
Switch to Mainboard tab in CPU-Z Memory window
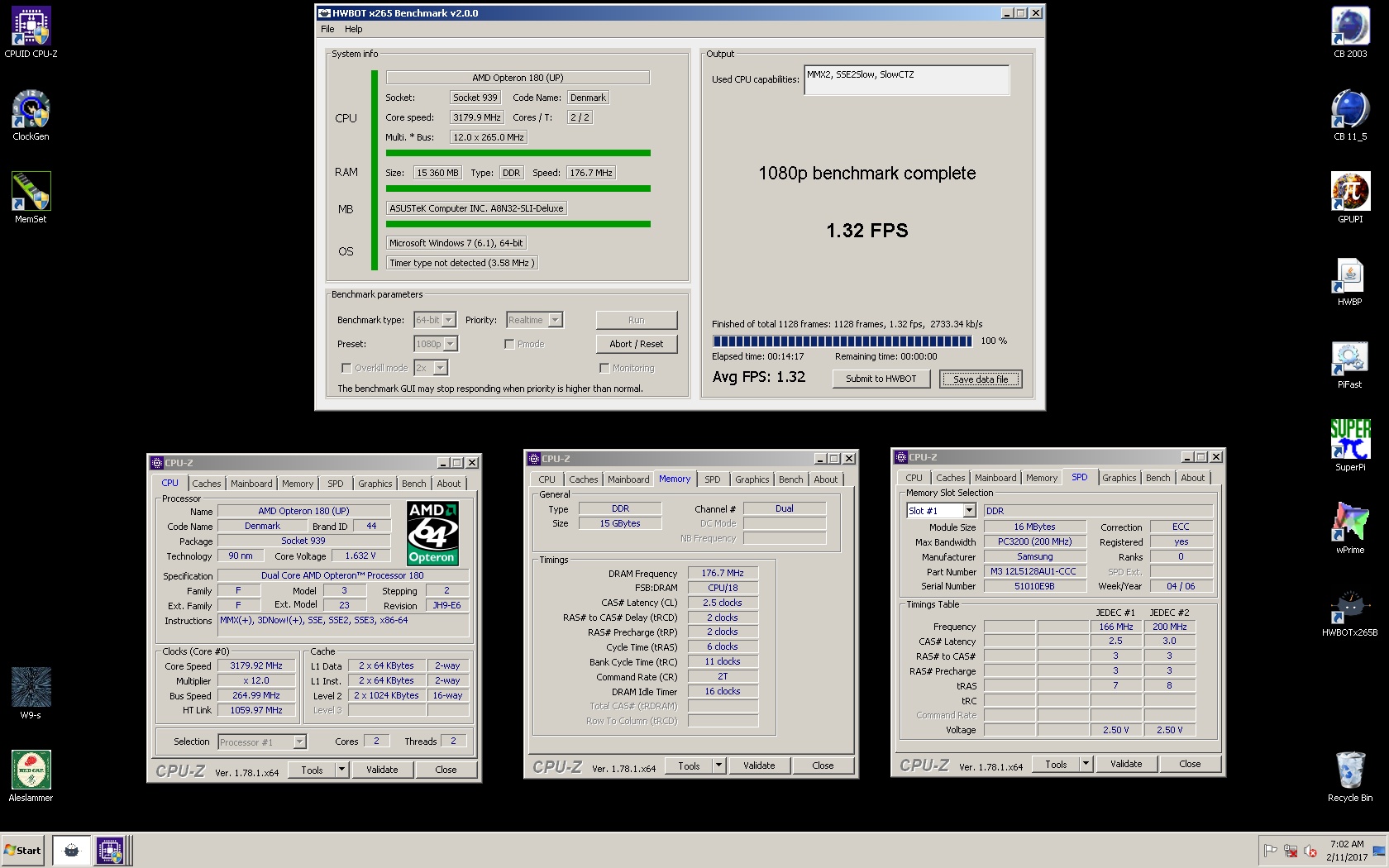(628, 479)
